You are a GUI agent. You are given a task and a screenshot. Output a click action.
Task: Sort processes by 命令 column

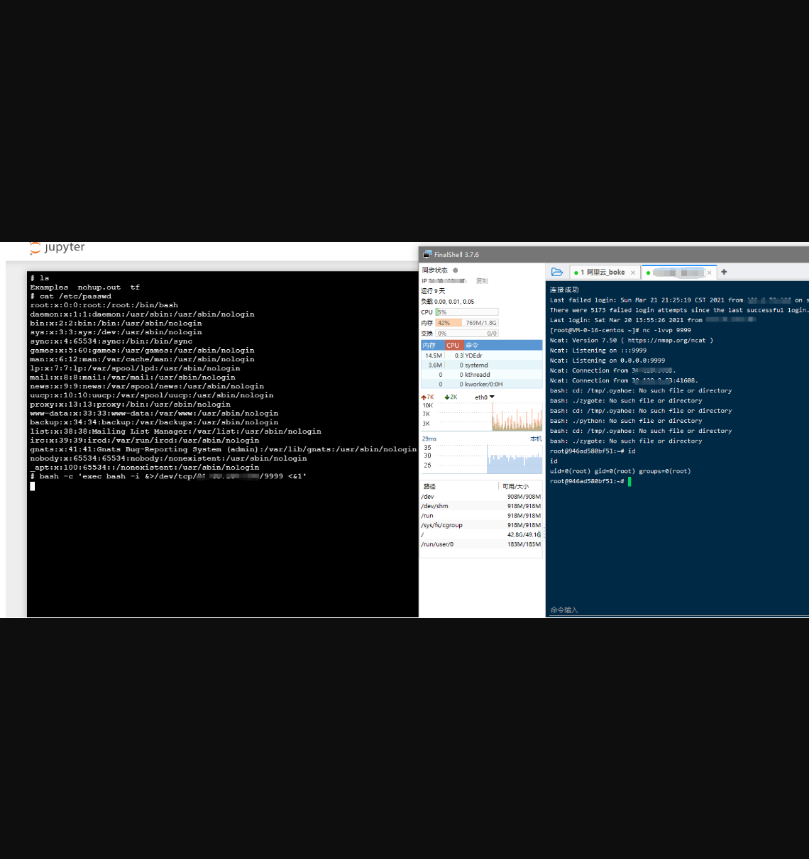(x=473, y=345)
